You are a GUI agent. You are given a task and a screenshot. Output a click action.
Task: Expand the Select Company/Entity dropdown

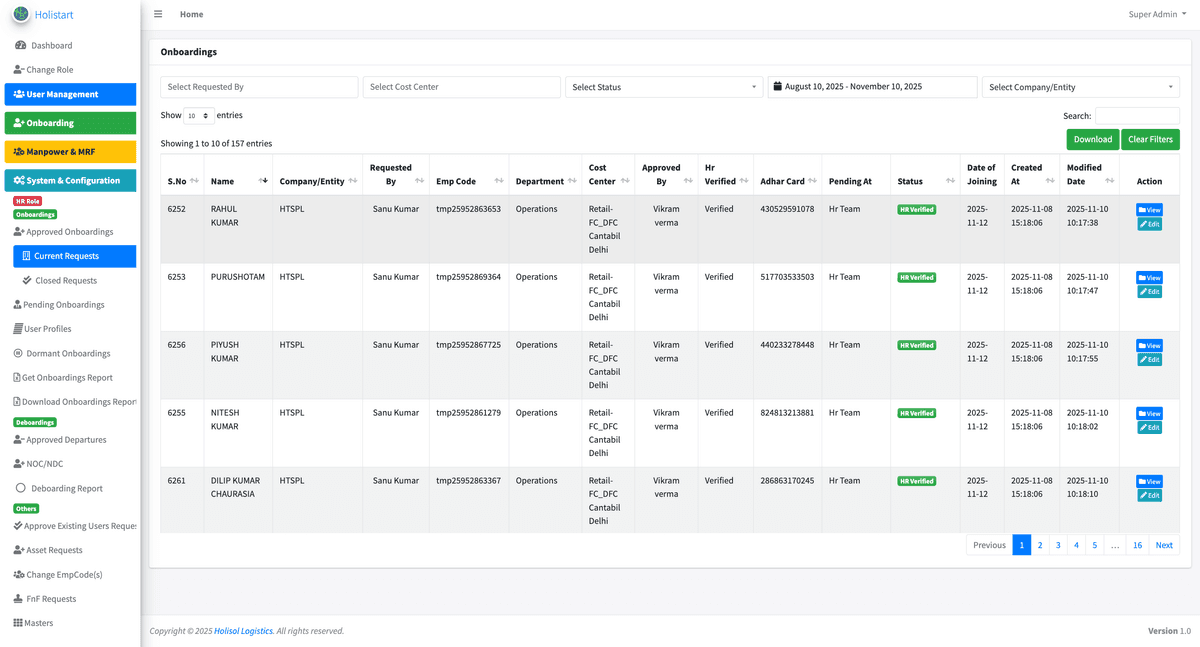coord(1080,87)
